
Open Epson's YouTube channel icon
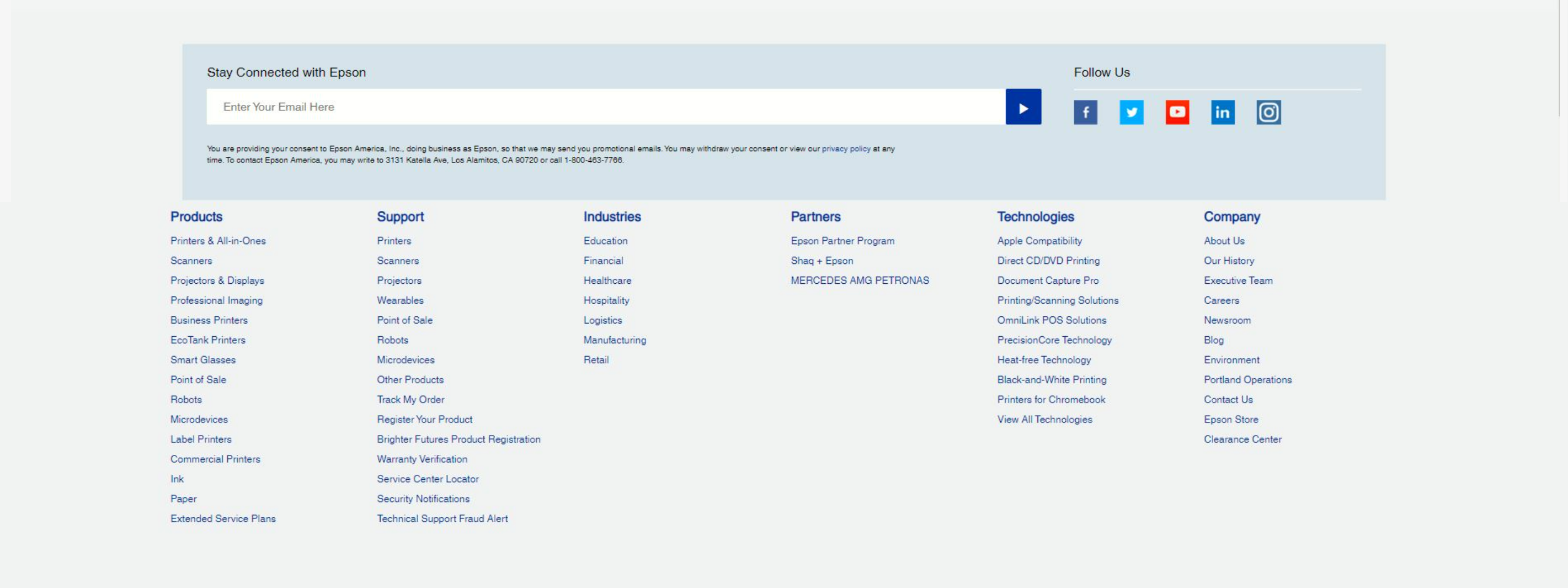coord(1177,112)
